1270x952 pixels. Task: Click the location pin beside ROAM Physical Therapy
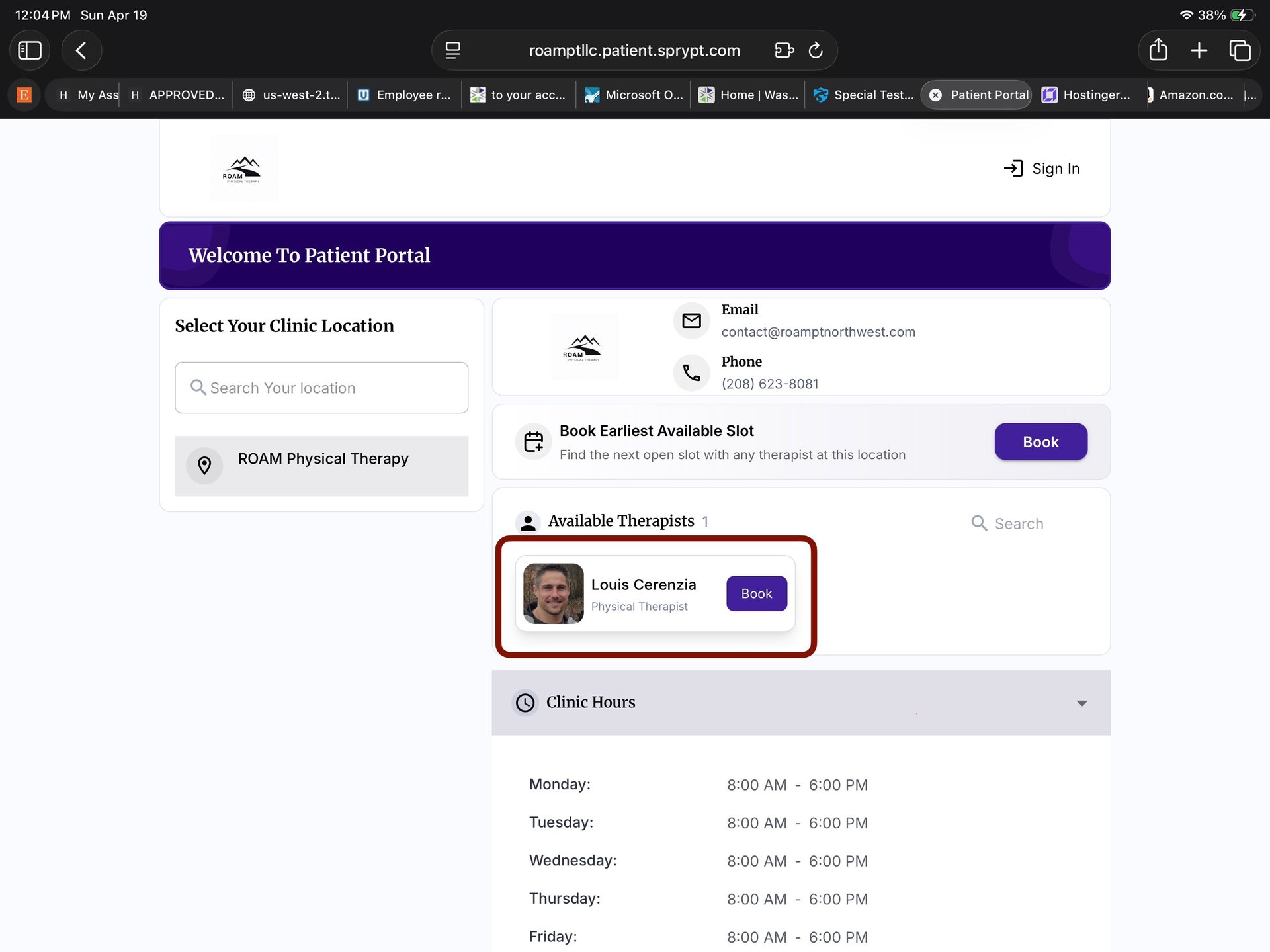204,466
